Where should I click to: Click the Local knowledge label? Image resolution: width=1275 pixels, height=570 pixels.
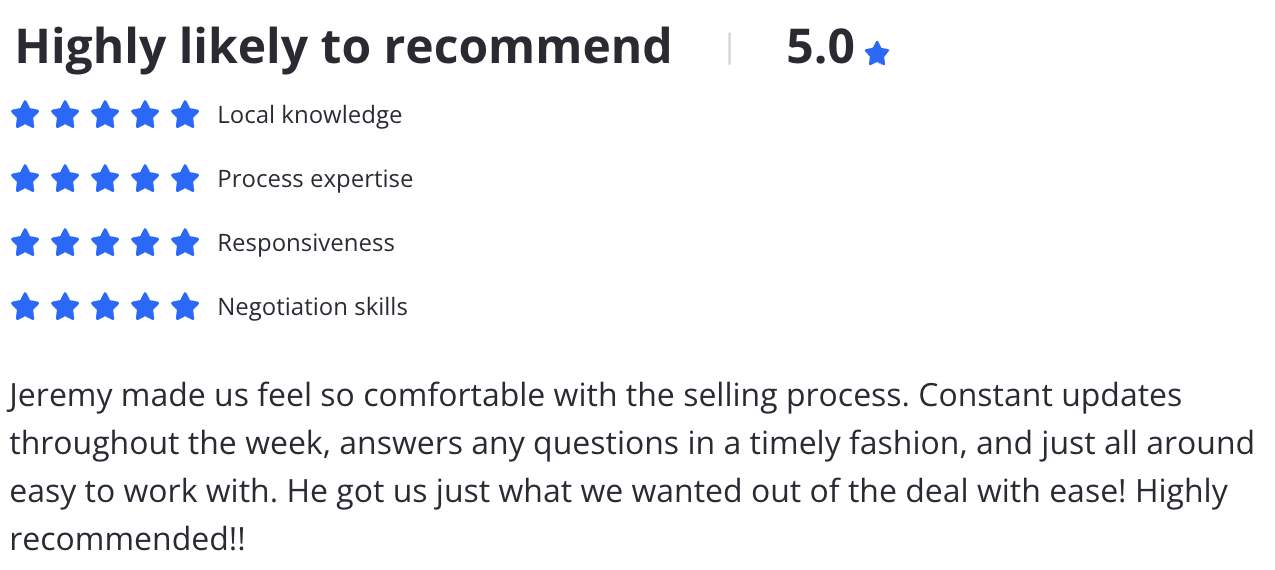point(310,115)
